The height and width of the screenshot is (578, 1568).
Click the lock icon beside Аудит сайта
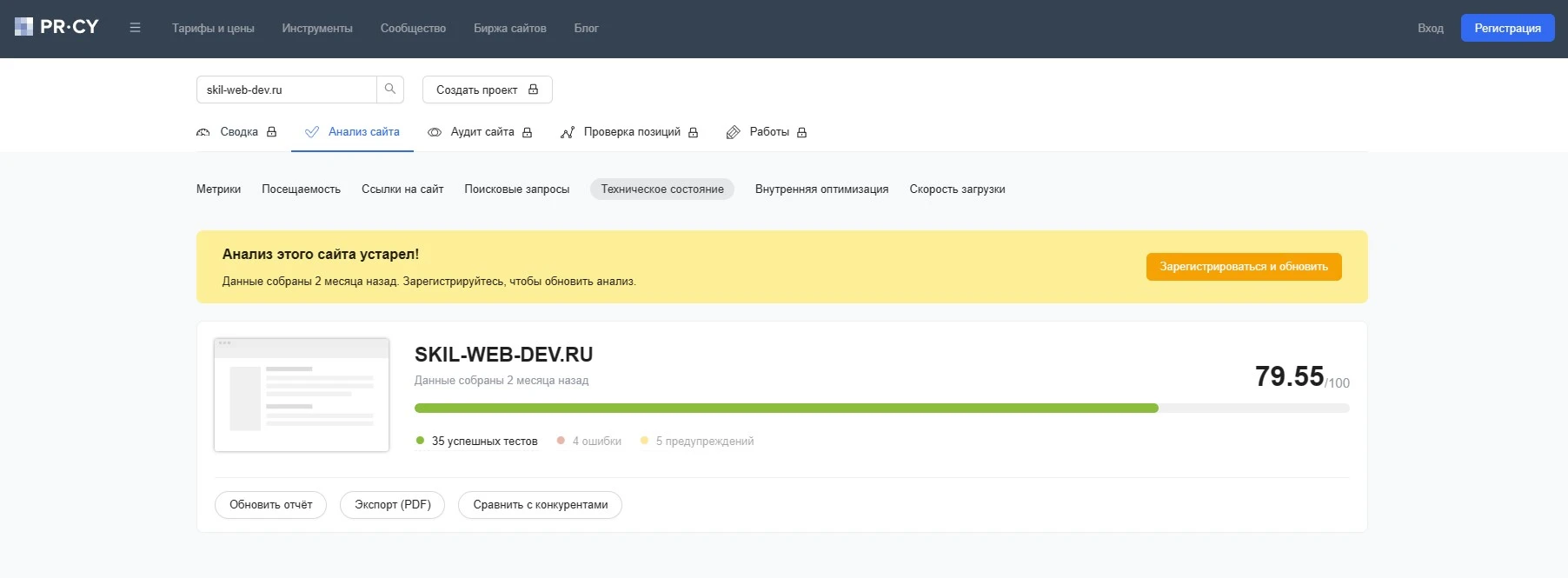[527, 132]
